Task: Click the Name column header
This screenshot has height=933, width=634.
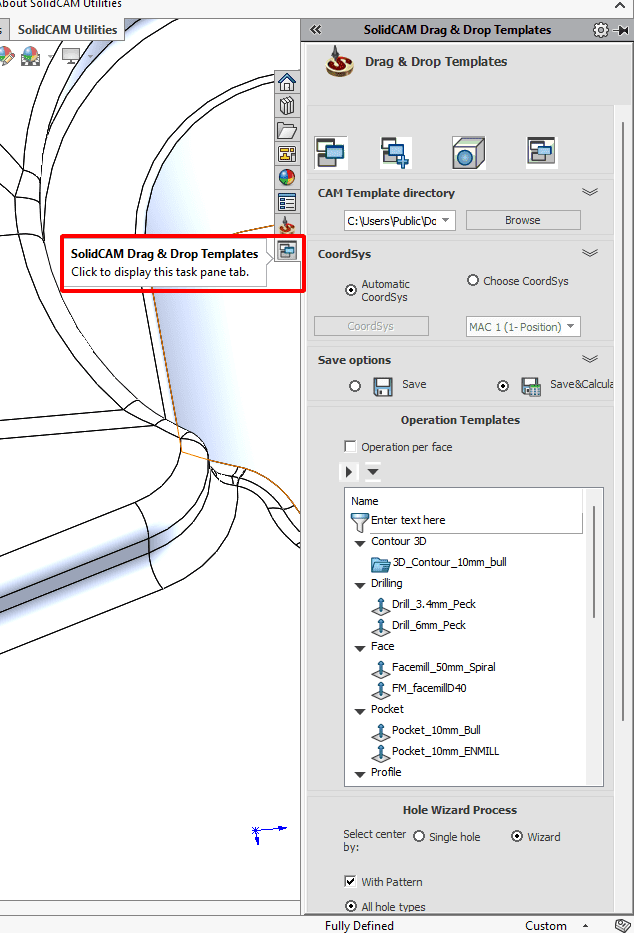Action: 365,501
